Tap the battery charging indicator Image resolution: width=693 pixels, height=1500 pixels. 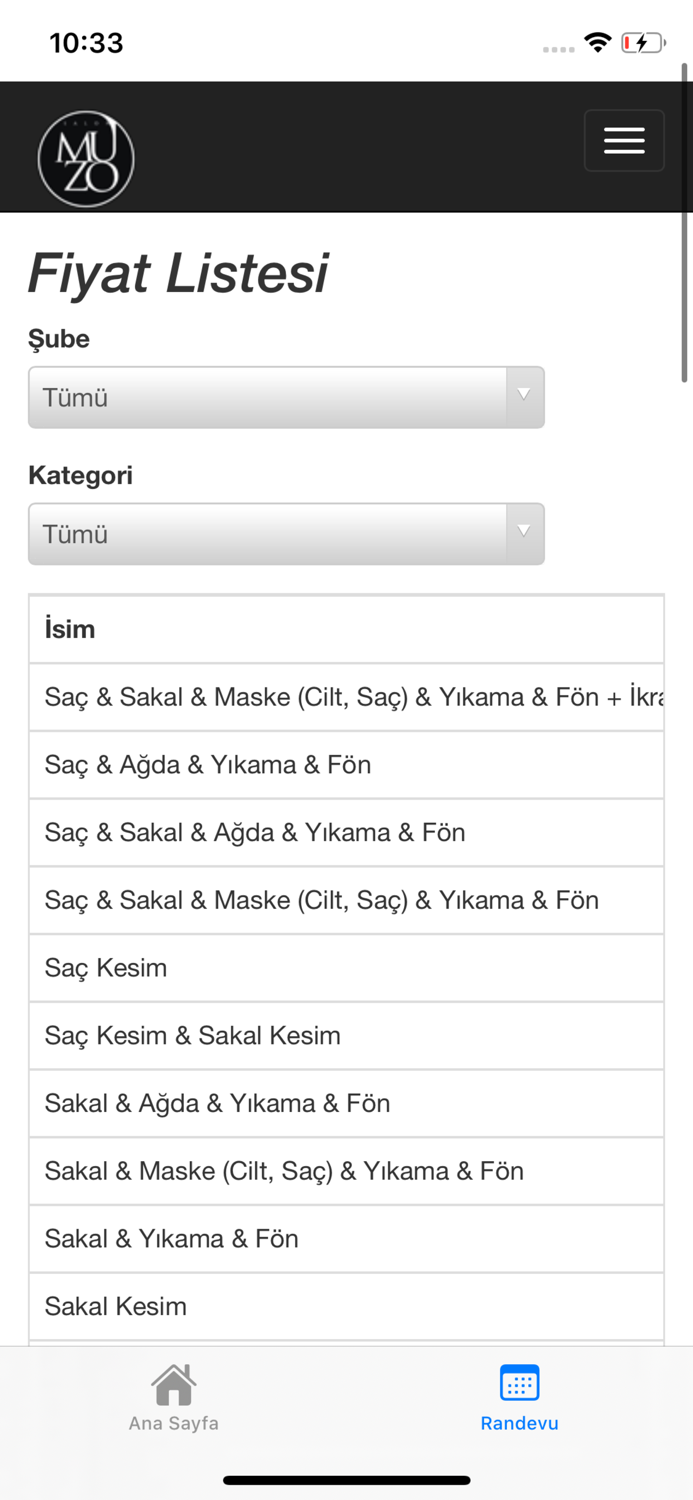click(x=643, y=42)
